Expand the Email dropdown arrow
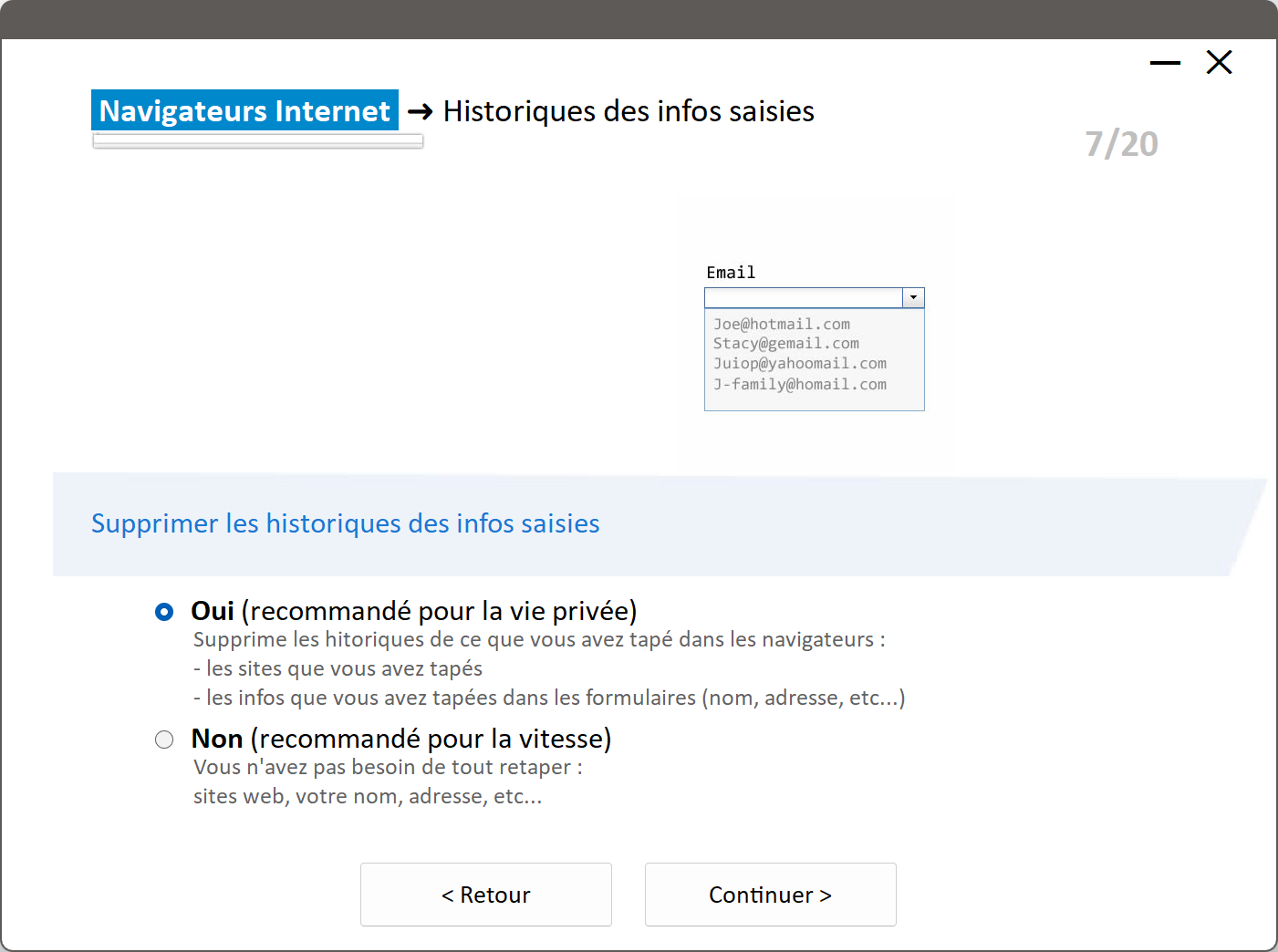The width and height of the screenshot is (1278, 952). click(913, 298)
